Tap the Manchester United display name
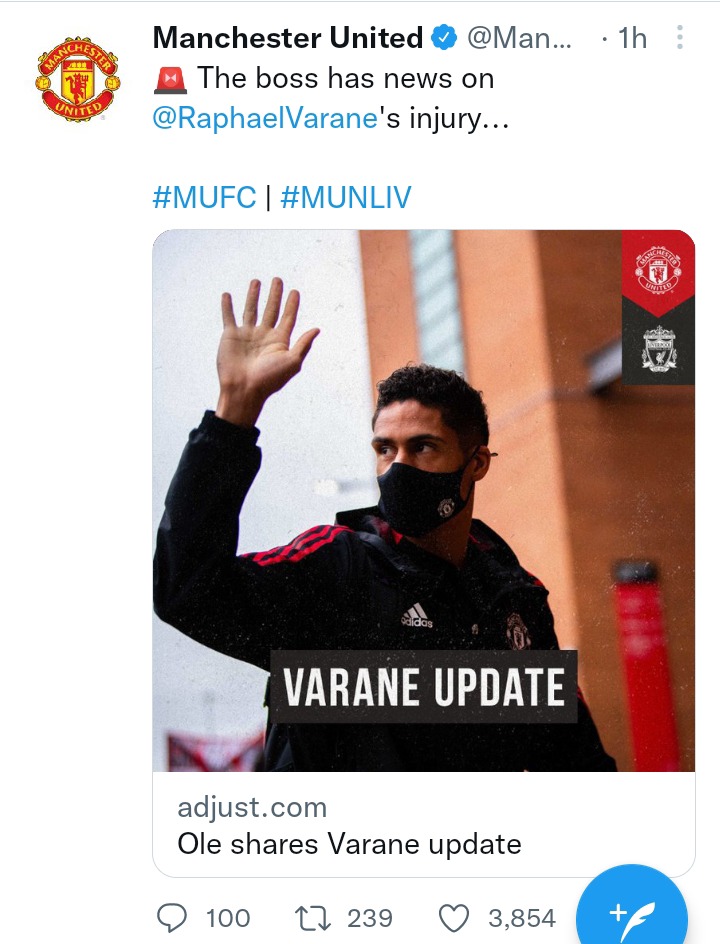This screenshot has width=720, height=944. coord(288,38)
